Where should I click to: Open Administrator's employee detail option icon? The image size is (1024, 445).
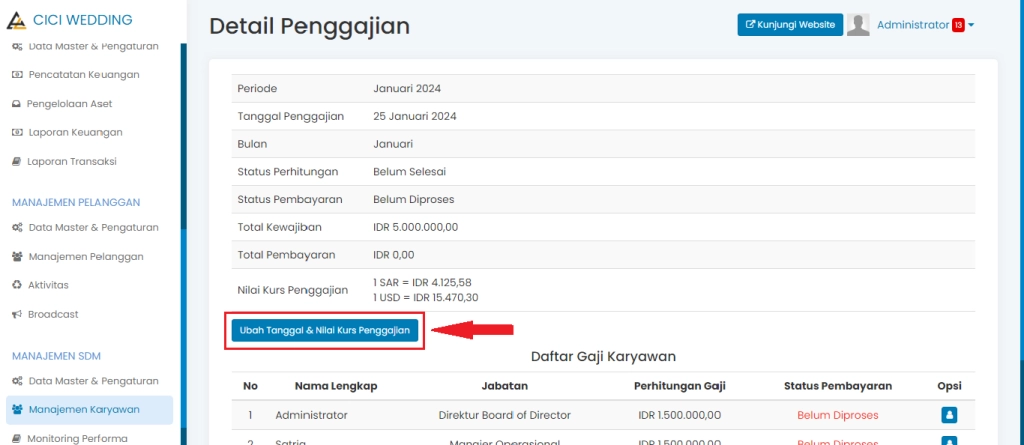point(949,414)
